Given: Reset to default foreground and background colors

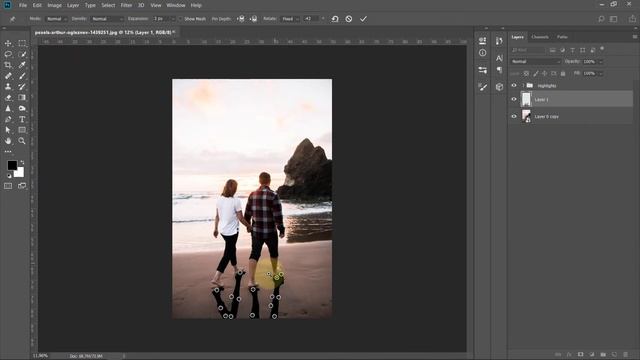Looking at the screenshot, I should coord(9,176).
